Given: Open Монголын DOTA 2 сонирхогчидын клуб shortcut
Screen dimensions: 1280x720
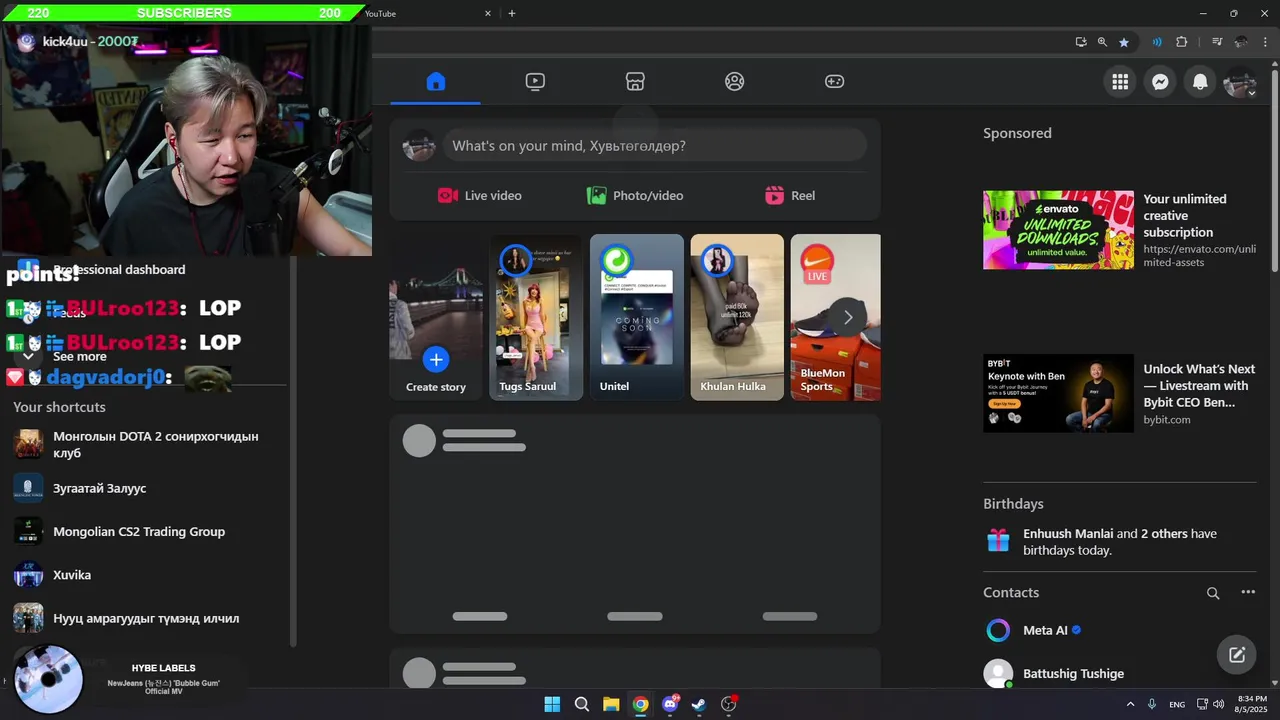Looking at the screenshot, I should pyautogui.click(x=148, y=445).
